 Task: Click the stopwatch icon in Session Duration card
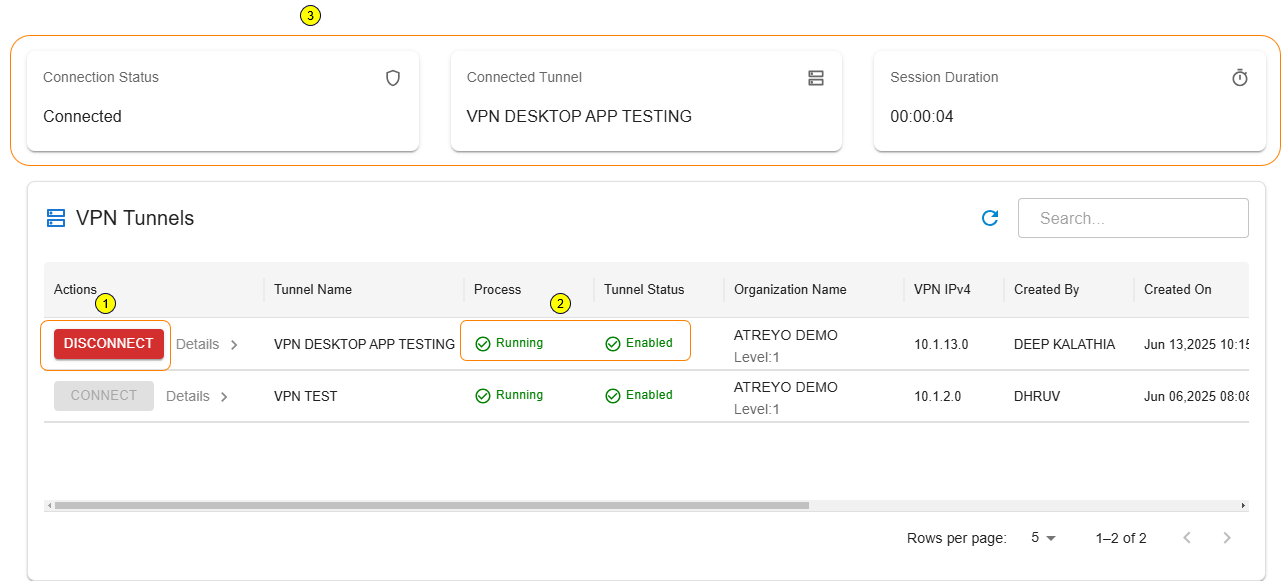(1240, 78)
